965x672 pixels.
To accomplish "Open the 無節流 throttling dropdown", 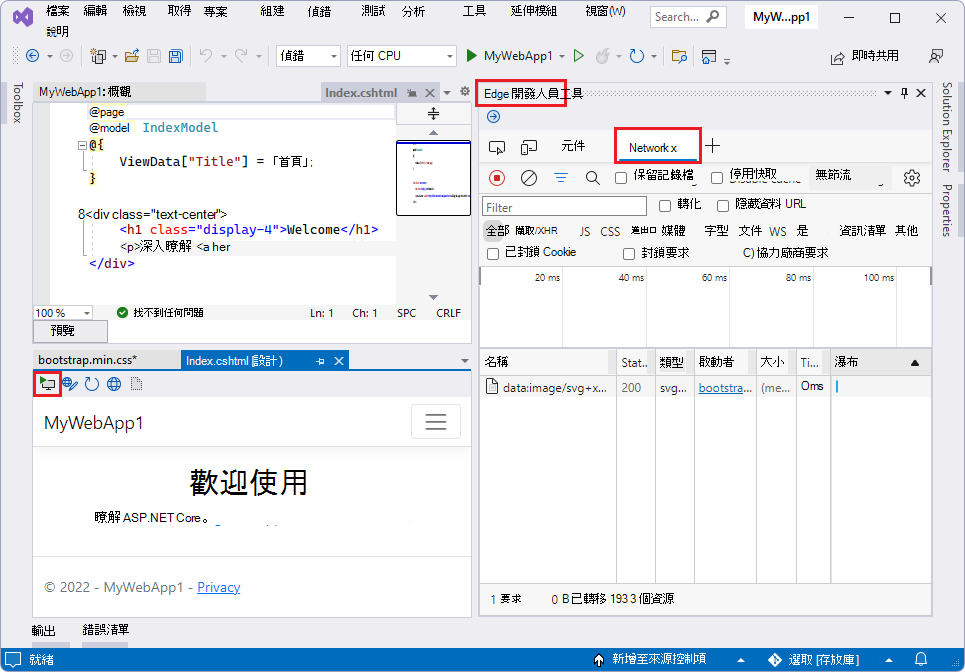I will pos(845,177).
